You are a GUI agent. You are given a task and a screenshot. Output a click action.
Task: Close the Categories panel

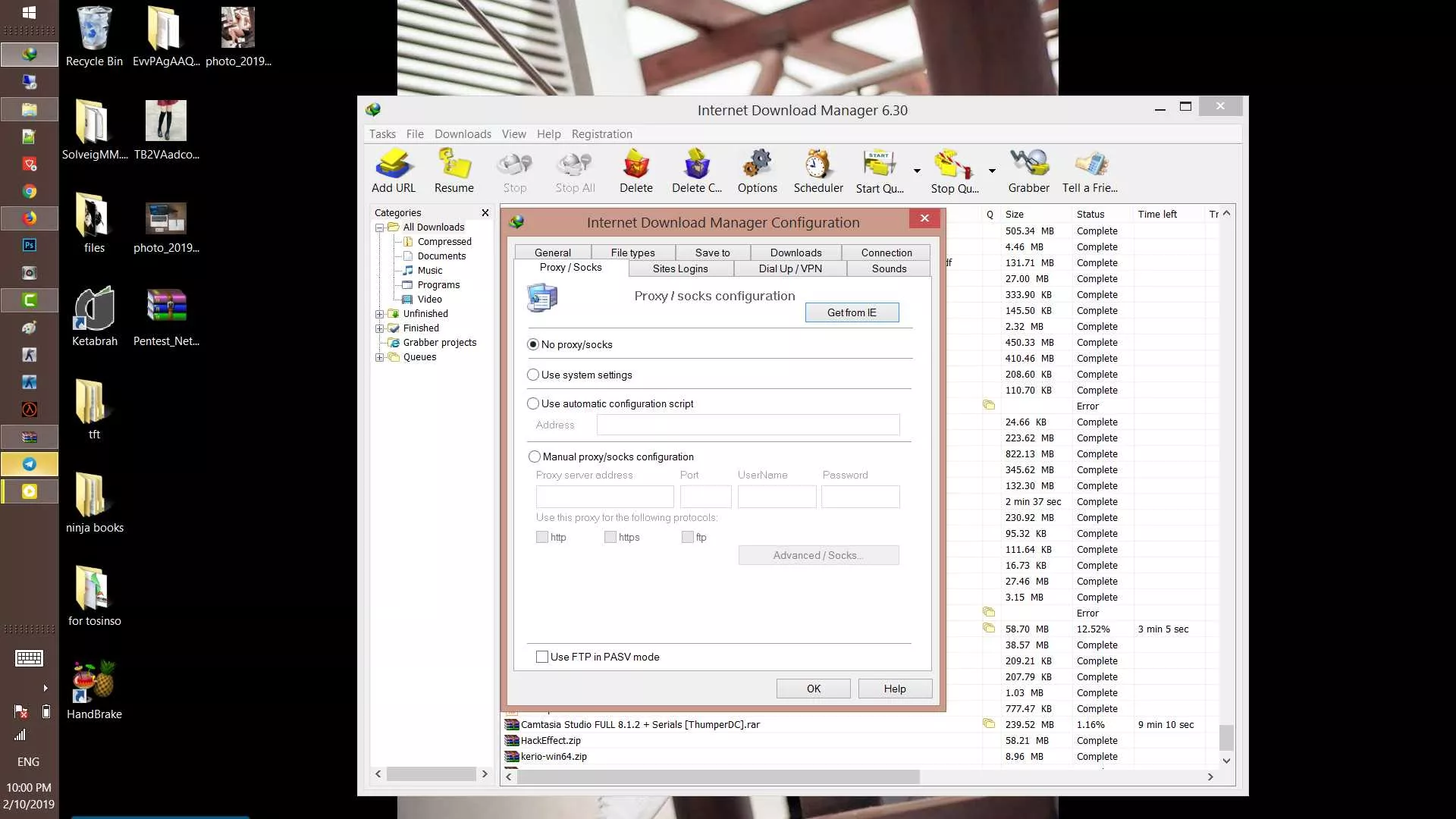(x=485, y=213)
